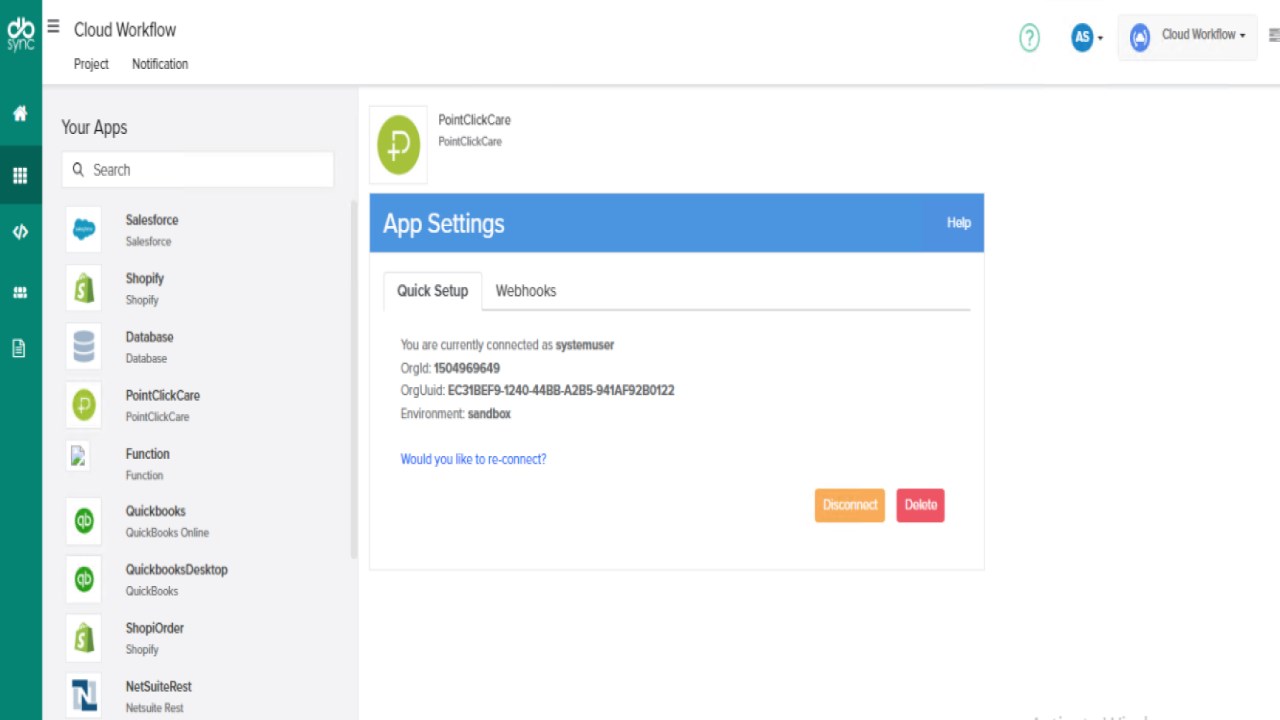Open the Home sidebar icon

pos(20,114)
